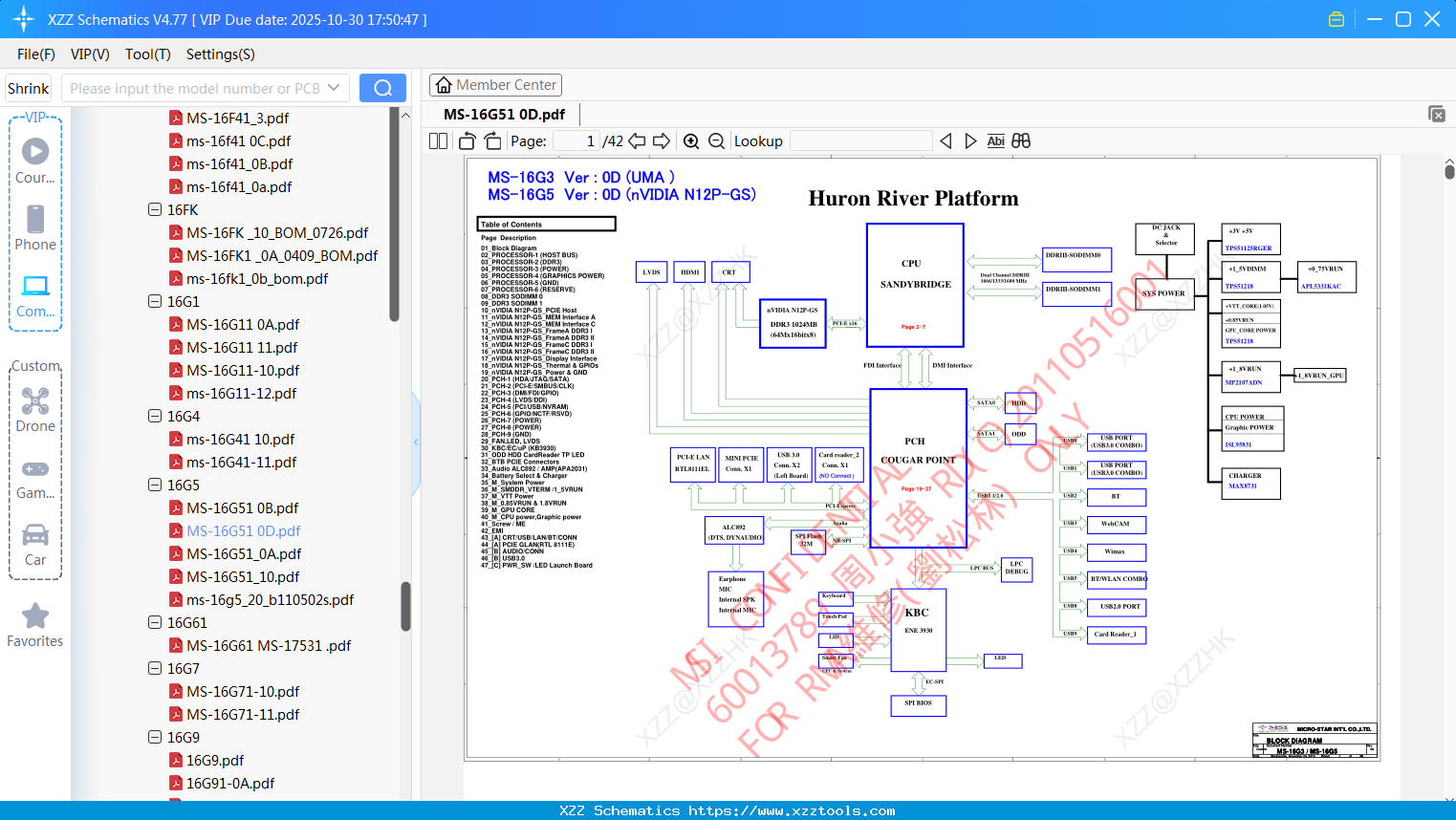Collapse the 16G5 folder
The image size is (1456, 820).
[x=155, y=485]
